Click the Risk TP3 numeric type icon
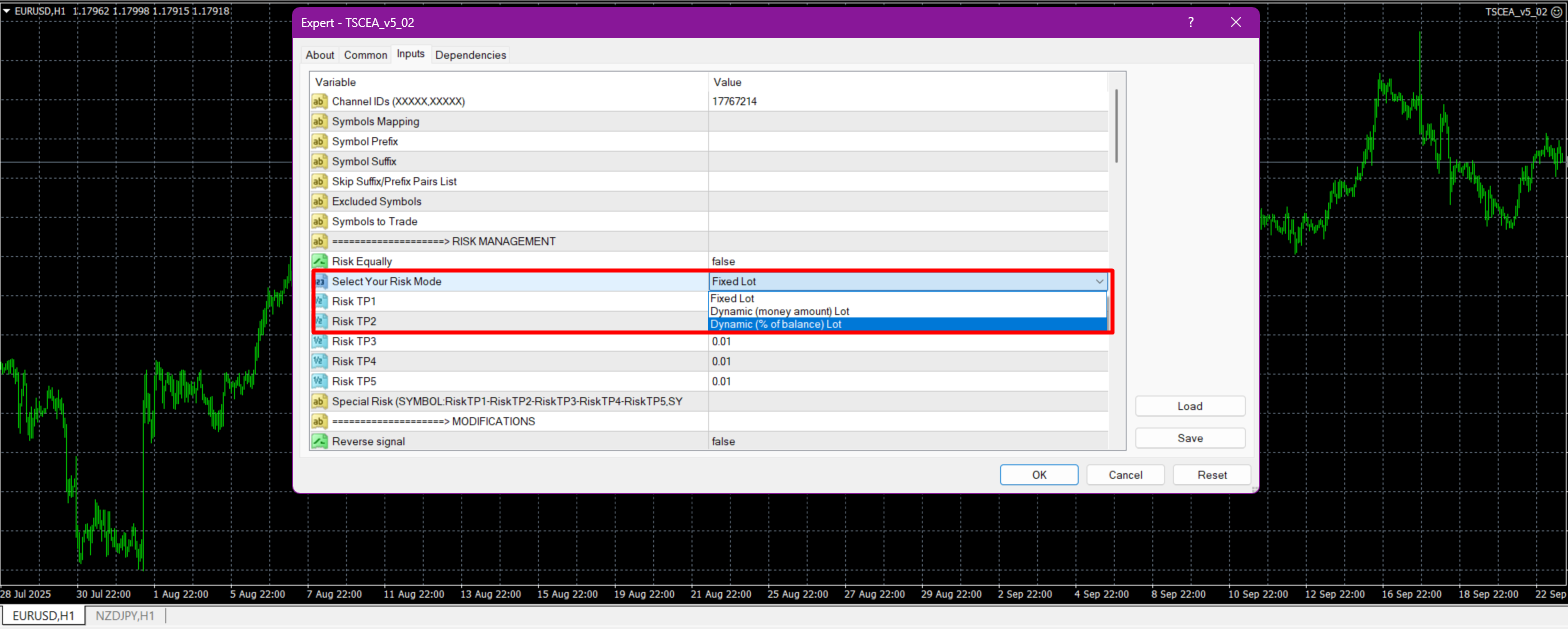Viewport: 1568px width, 629px height. click(320, 342)
